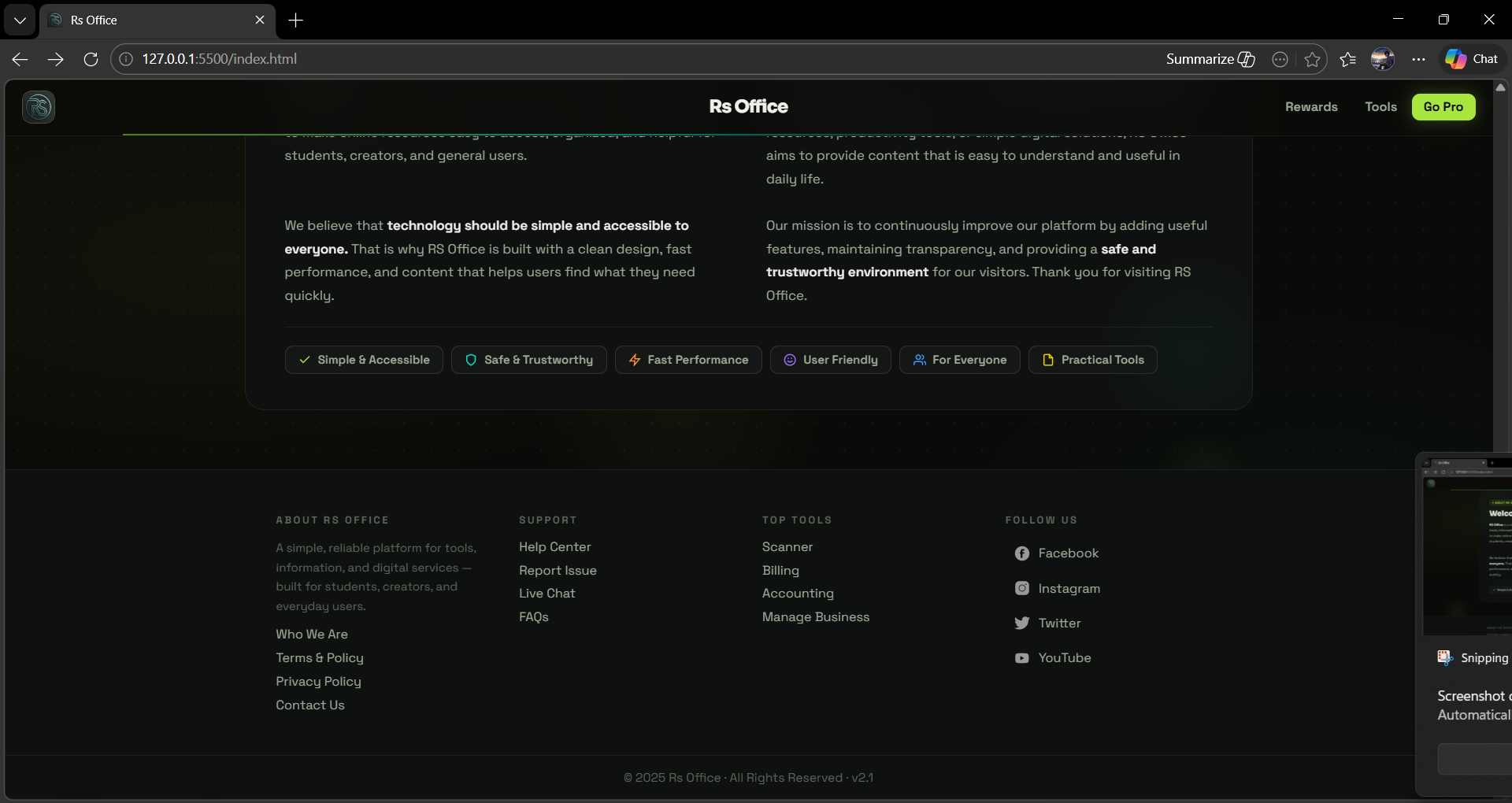Click the Twitter bird icon
Viewport: 1512px width, 803px height.
point(1021,623)
